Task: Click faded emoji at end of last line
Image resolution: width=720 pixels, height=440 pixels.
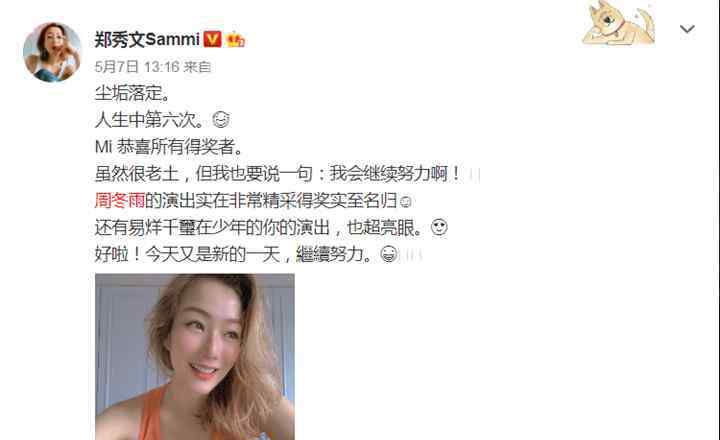Action: pyautogui.click(x=414, y=254)
